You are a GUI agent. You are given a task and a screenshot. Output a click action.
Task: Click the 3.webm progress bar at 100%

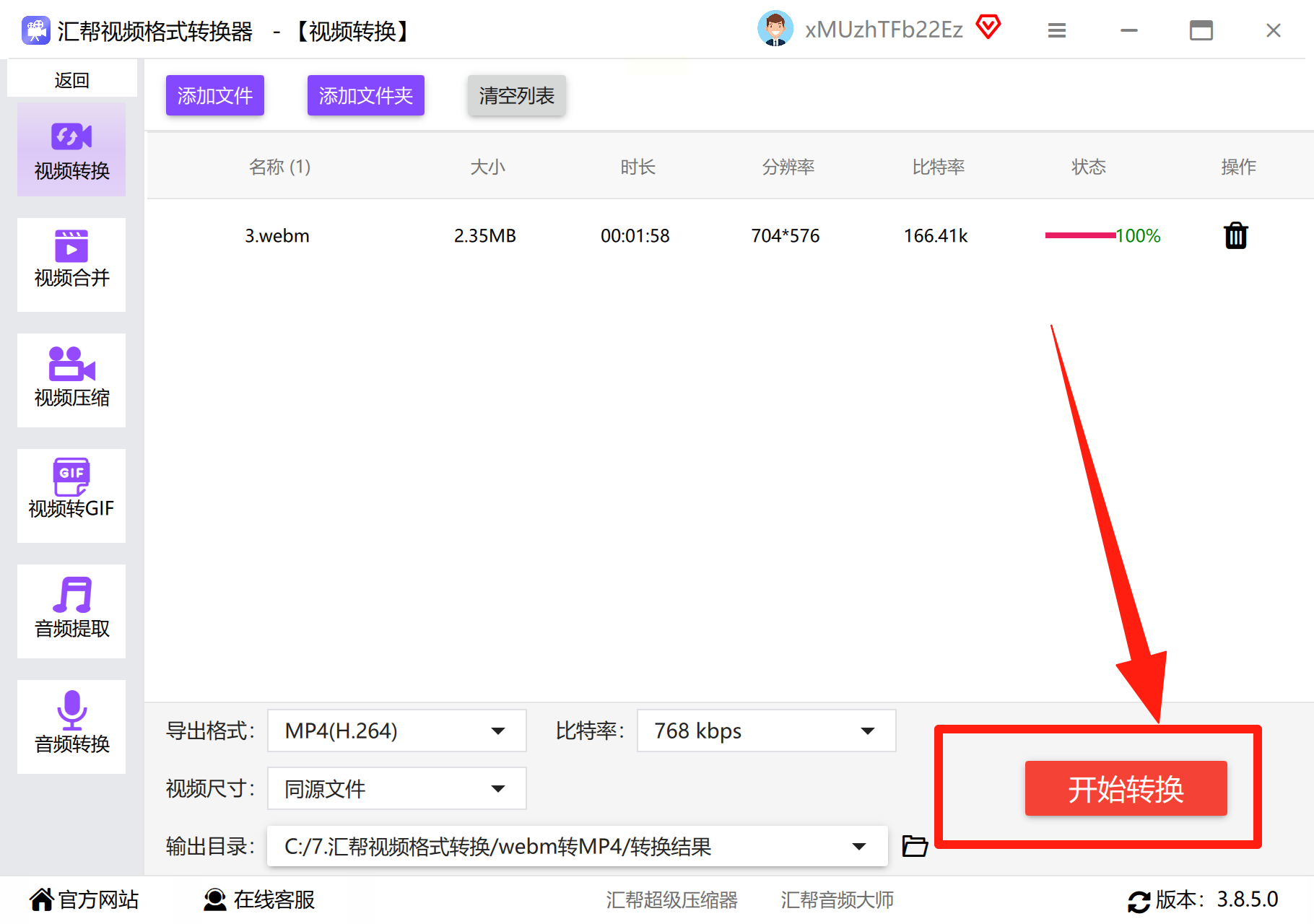click(1080, 235)
